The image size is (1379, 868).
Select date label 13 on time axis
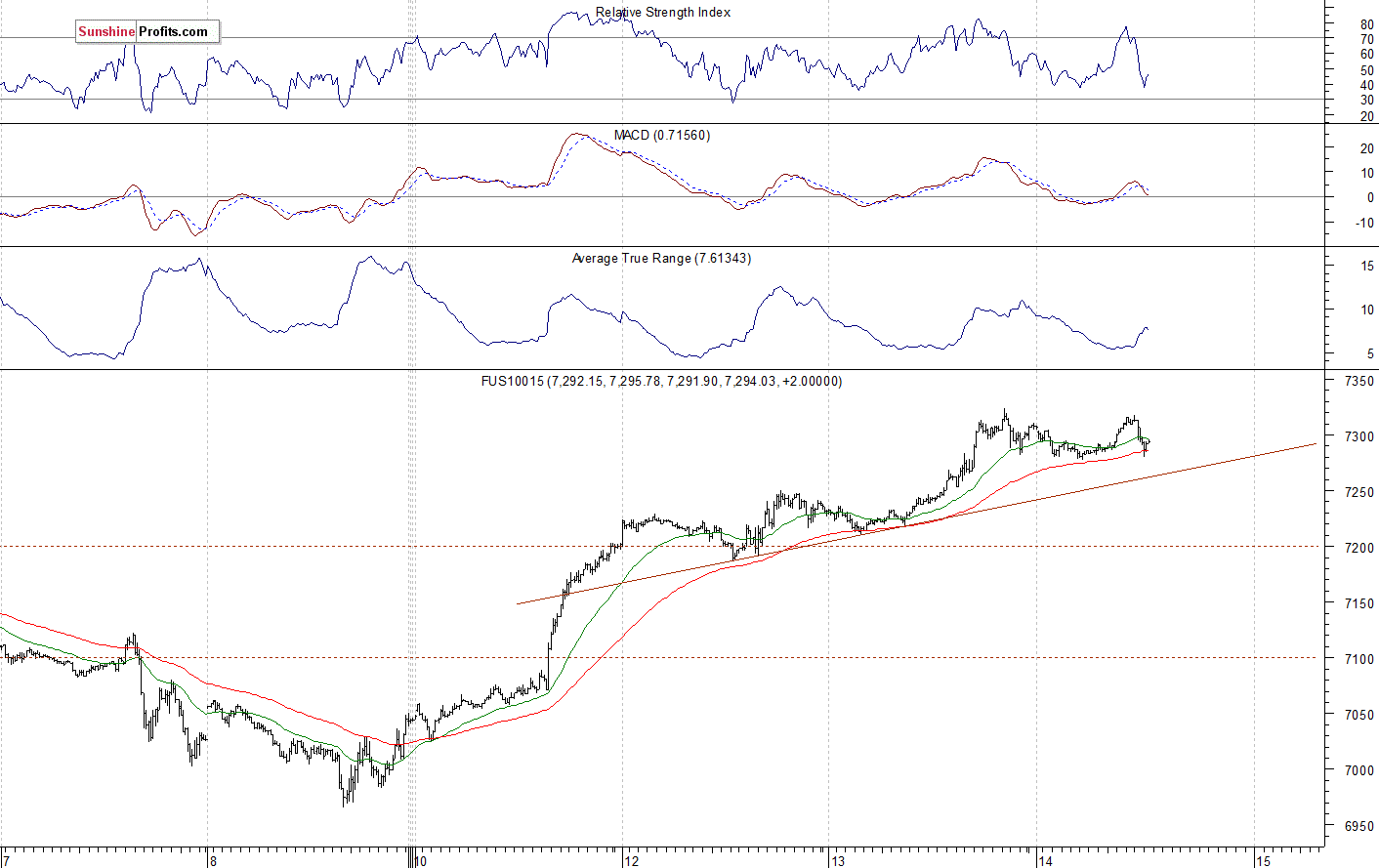tap(838, 861)
